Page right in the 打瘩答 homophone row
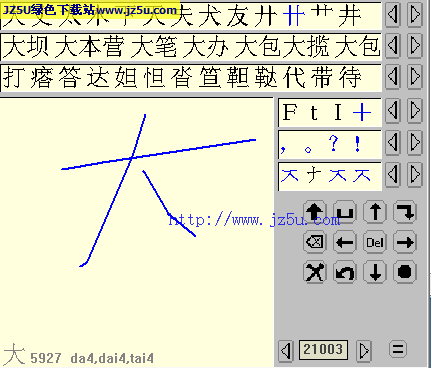 pyautogui.click(x=415, y=77)
